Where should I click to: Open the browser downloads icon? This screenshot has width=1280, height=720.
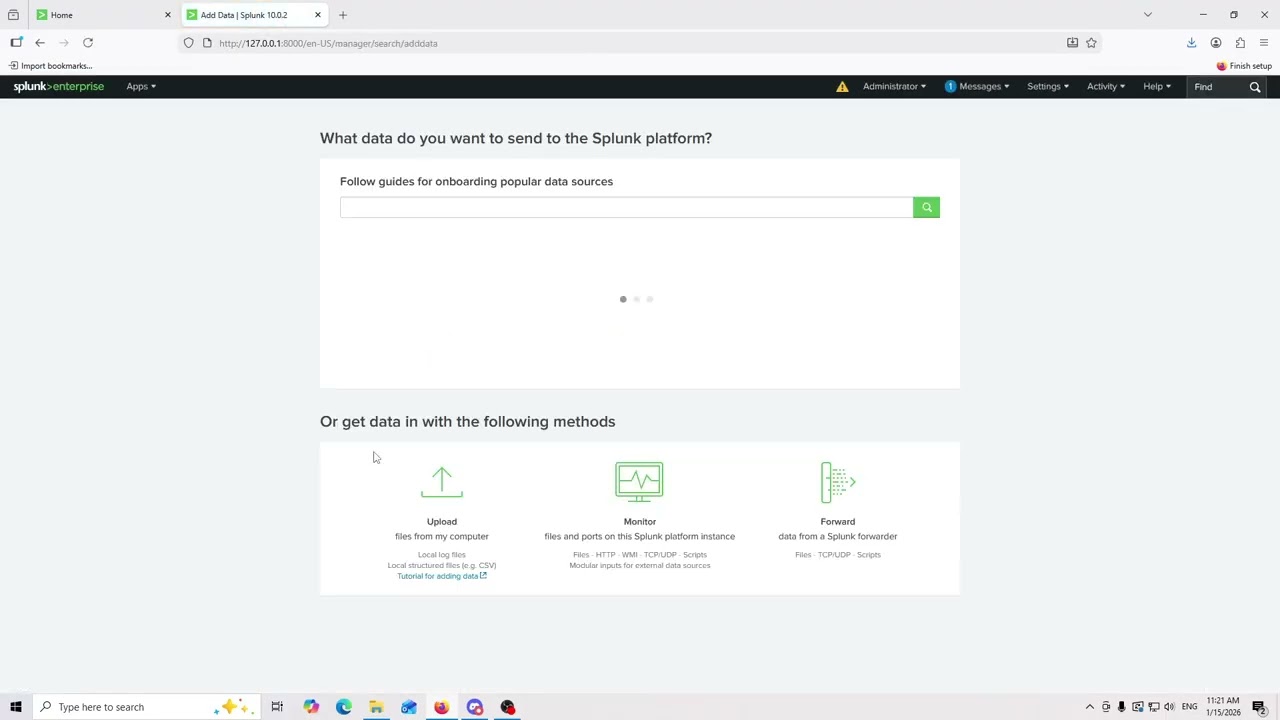tap(1191, 43)
